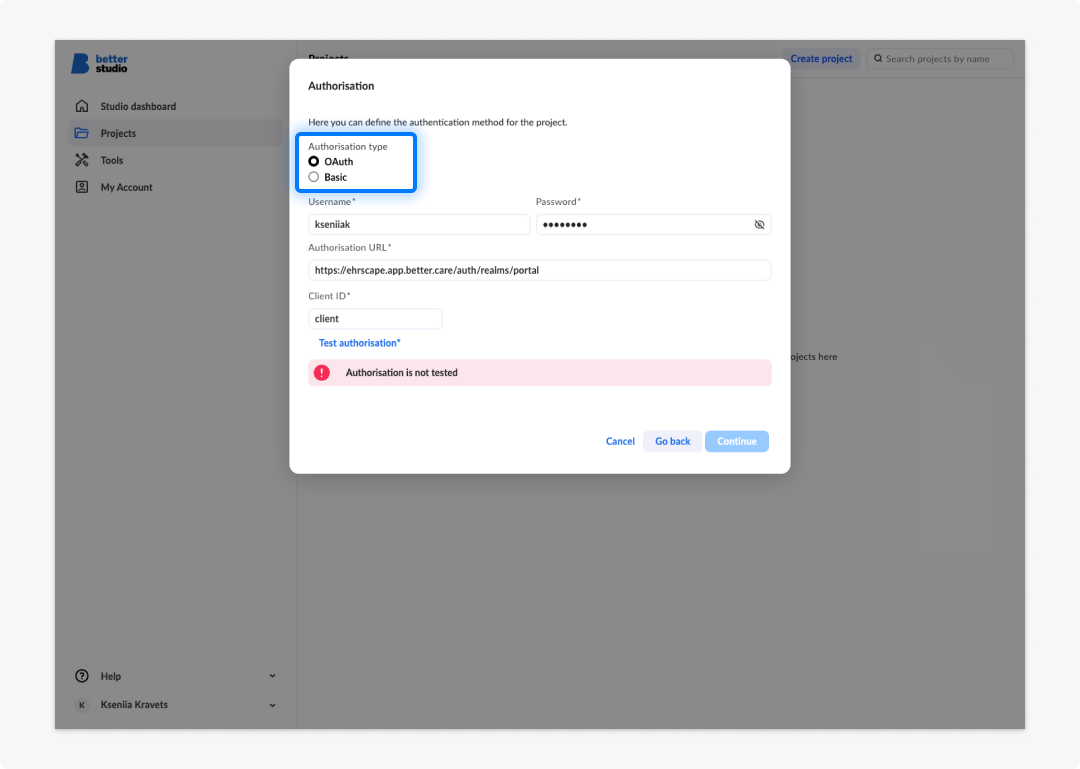
Task: Expand the Kseniia Kravets user chevron
Action: tap(273, 705)
